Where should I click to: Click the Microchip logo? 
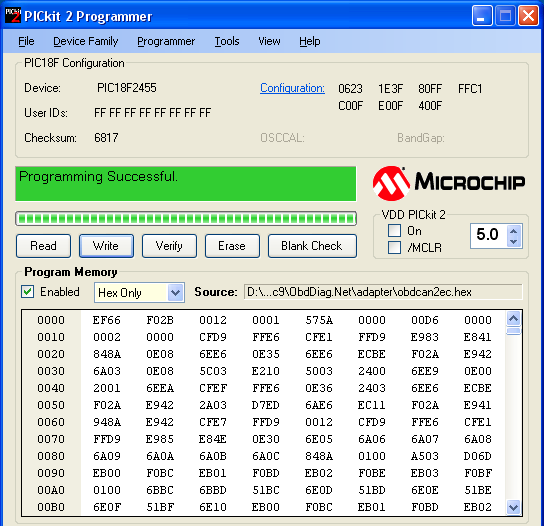(449, 183)
